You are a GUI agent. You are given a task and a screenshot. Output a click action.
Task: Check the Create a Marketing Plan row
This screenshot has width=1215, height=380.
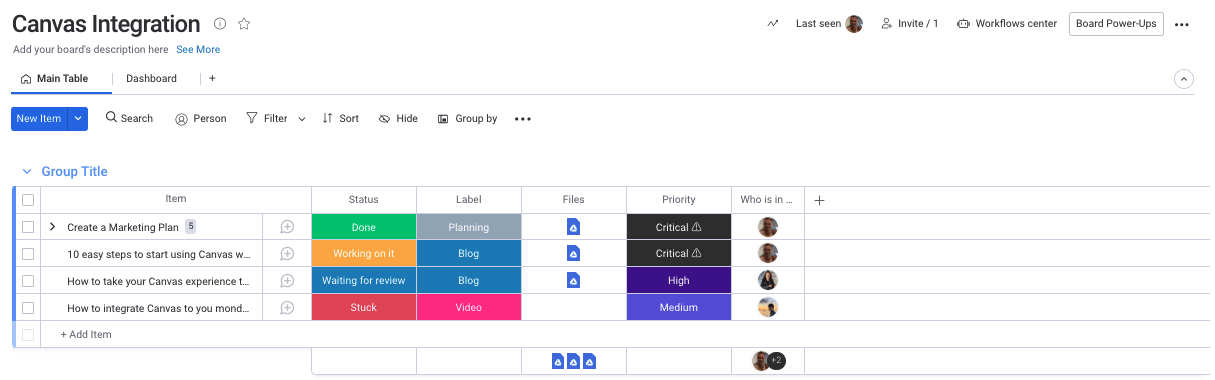pos(28,227)
